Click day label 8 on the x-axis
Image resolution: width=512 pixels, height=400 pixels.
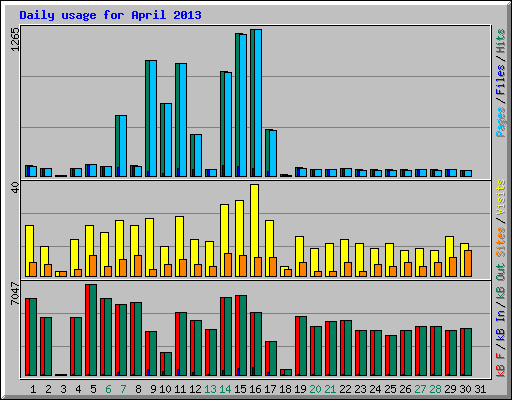pos(138,389)
